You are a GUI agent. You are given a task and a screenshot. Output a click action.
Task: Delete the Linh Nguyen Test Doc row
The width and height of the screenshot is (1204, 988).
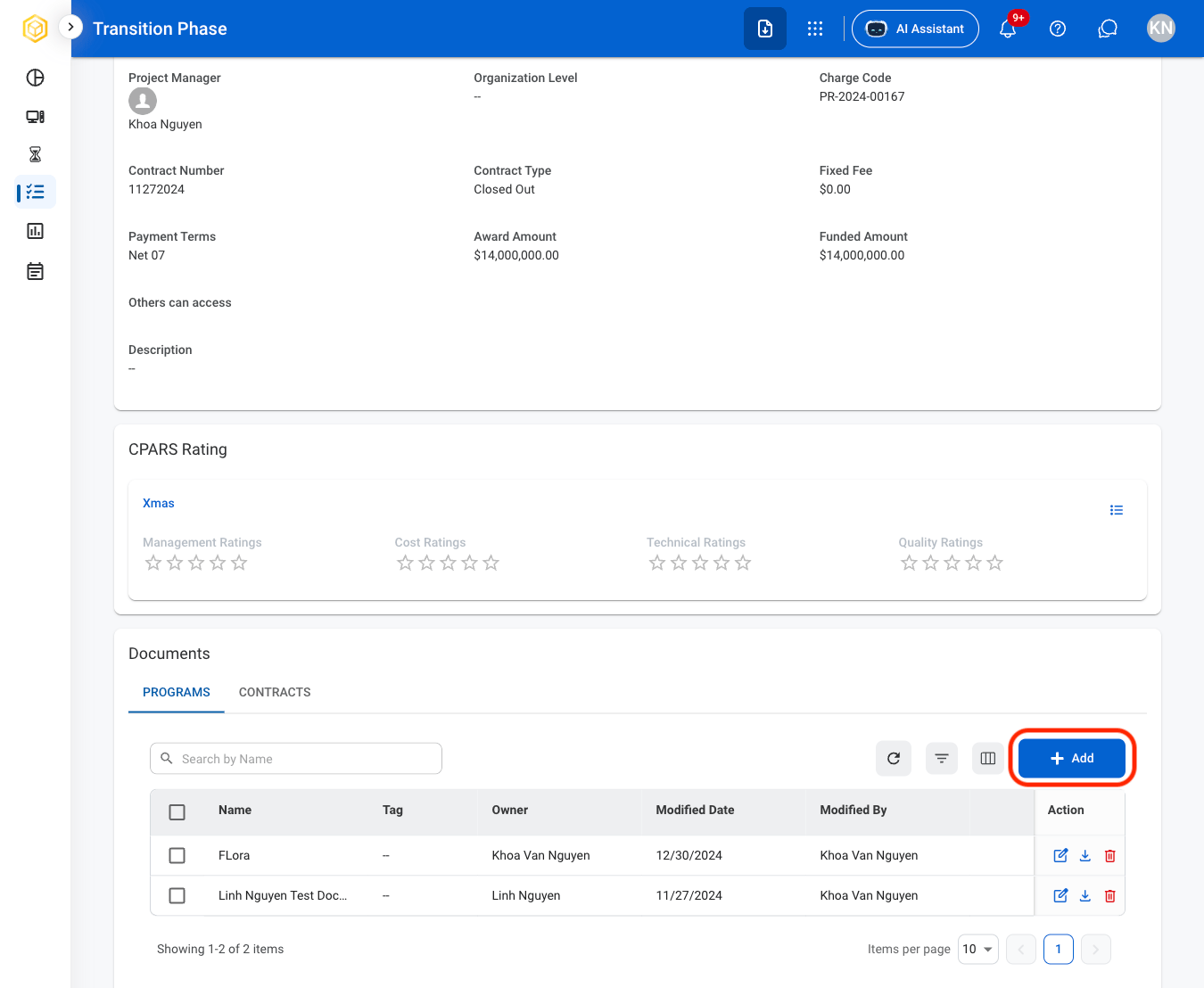point(1110,895)
